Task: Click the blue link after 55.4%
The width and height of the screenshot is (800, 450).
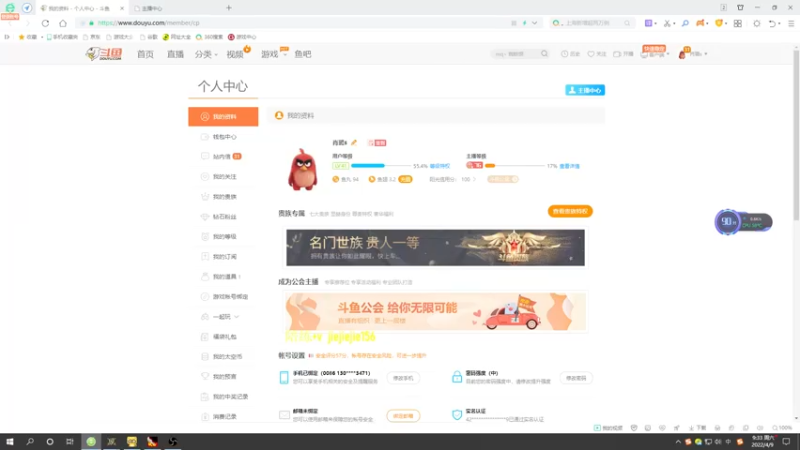Action: pyautogui.click(x=440, y=166)
